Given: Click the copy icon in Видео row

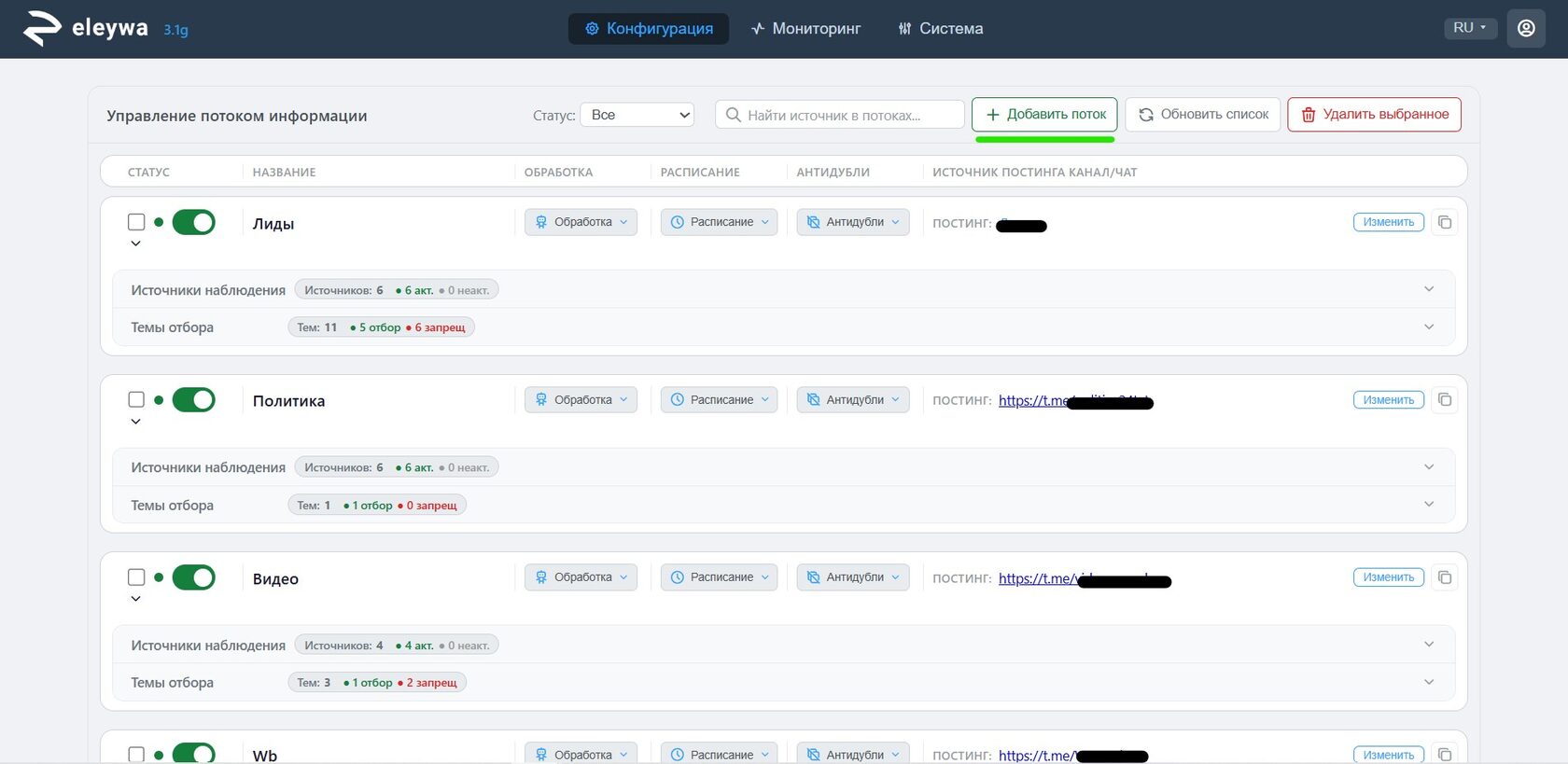Looking at the screenshot, I should [1445, 577].
